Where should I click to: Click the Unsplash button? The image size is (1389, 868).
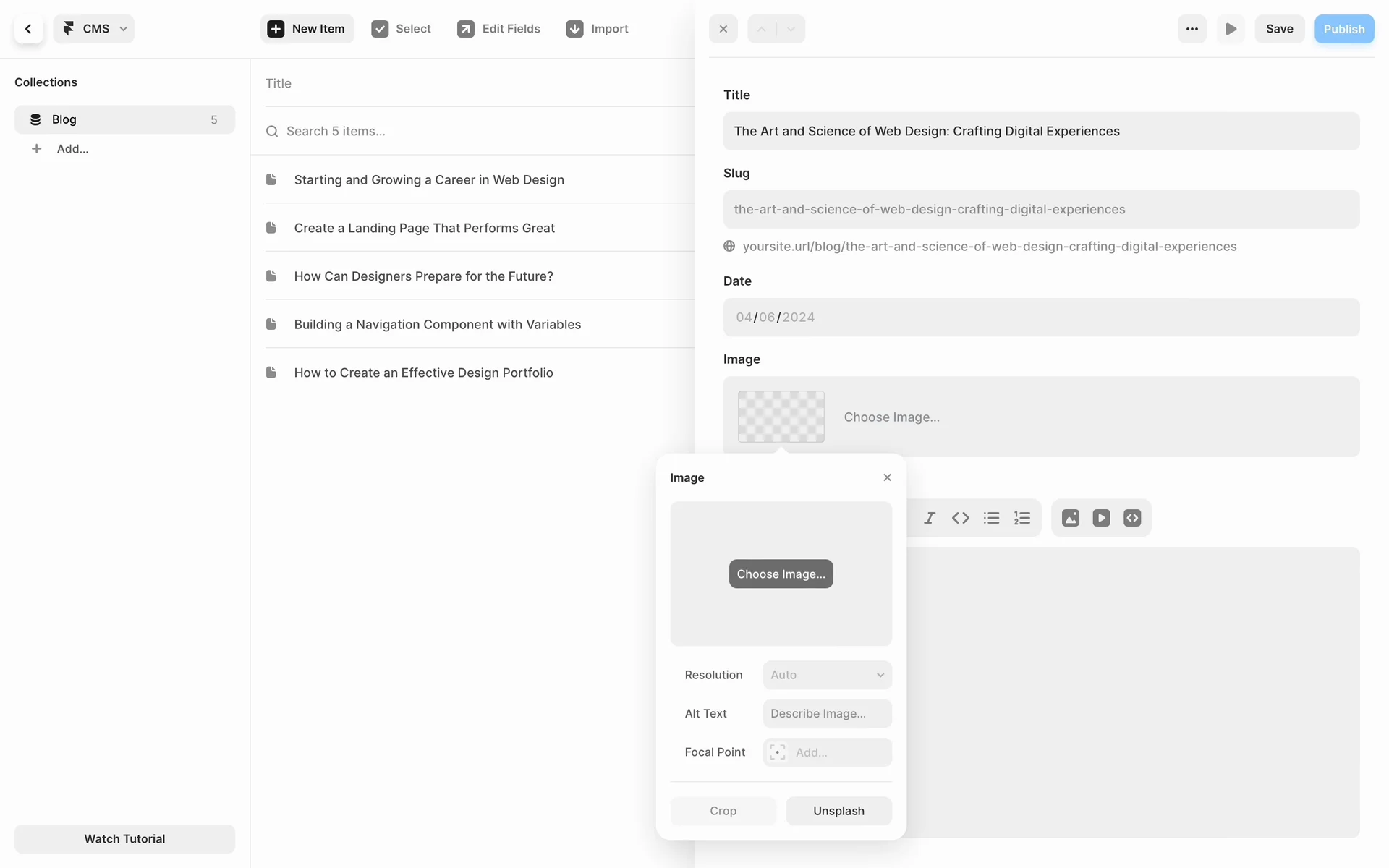click(838, 811)
